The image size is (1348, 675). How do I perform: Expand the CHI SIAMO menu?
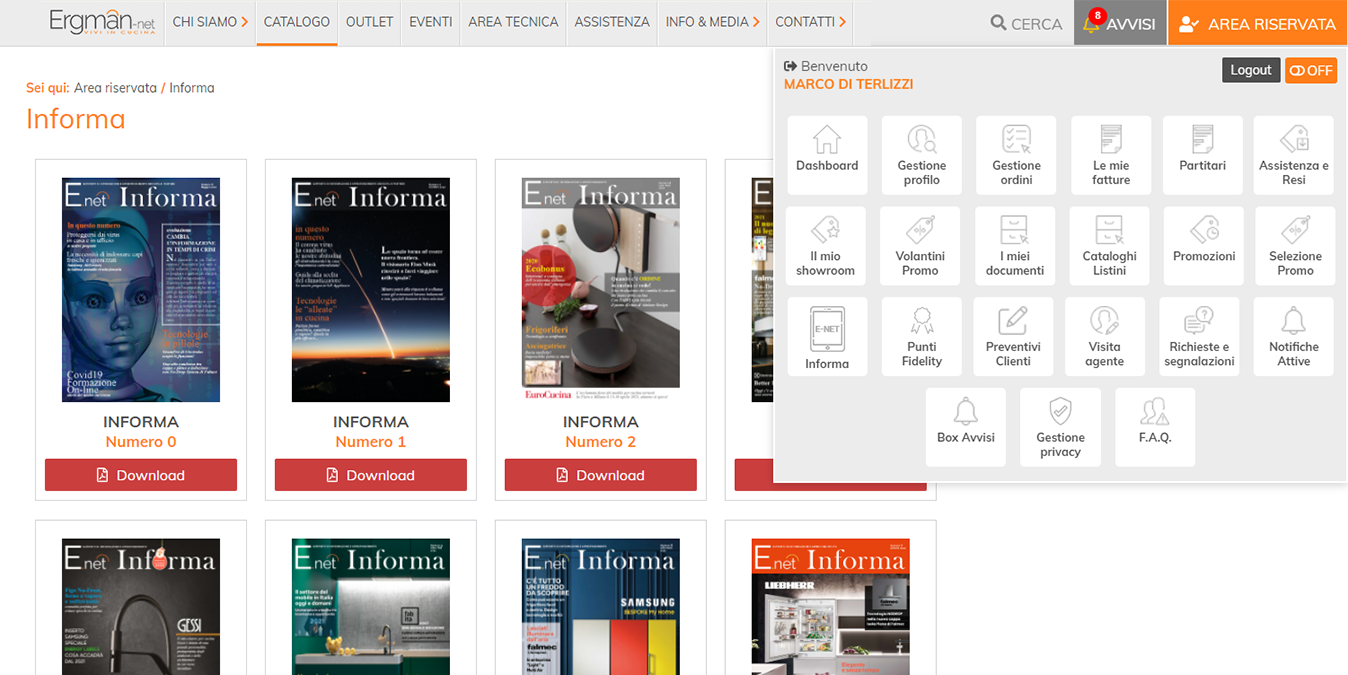tap(210, 22)
